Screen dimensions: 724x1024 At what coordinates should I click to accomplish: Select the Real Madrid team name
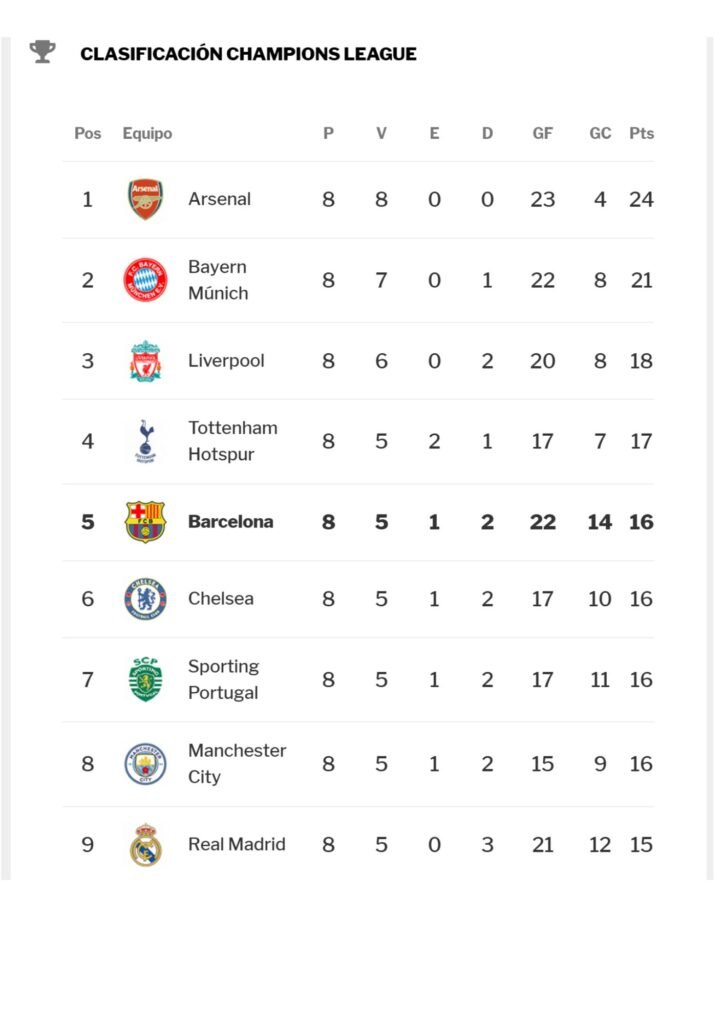pos(237,845)
